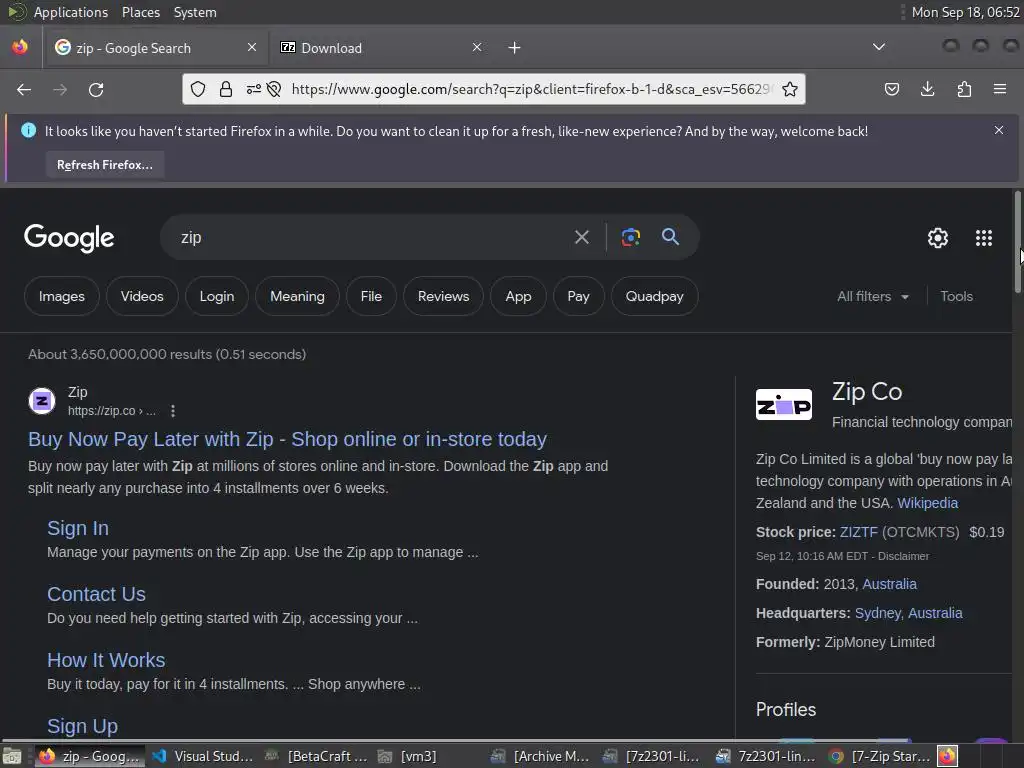Viewport: 1024px width, 768px height.
Task: Click the clock showing Mon Sep 18
Action: click(x=965, y=12)
